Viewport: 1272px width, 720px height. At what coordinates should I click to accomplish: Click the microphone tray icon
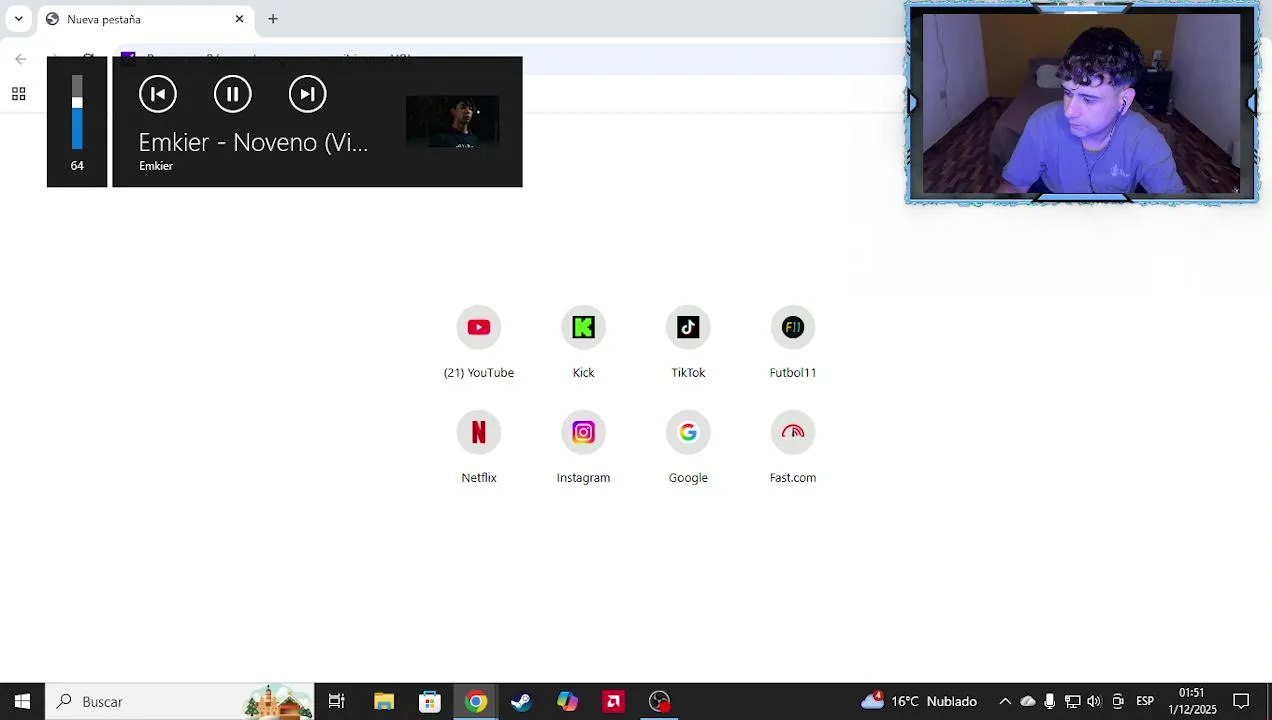coord(1049,701)
